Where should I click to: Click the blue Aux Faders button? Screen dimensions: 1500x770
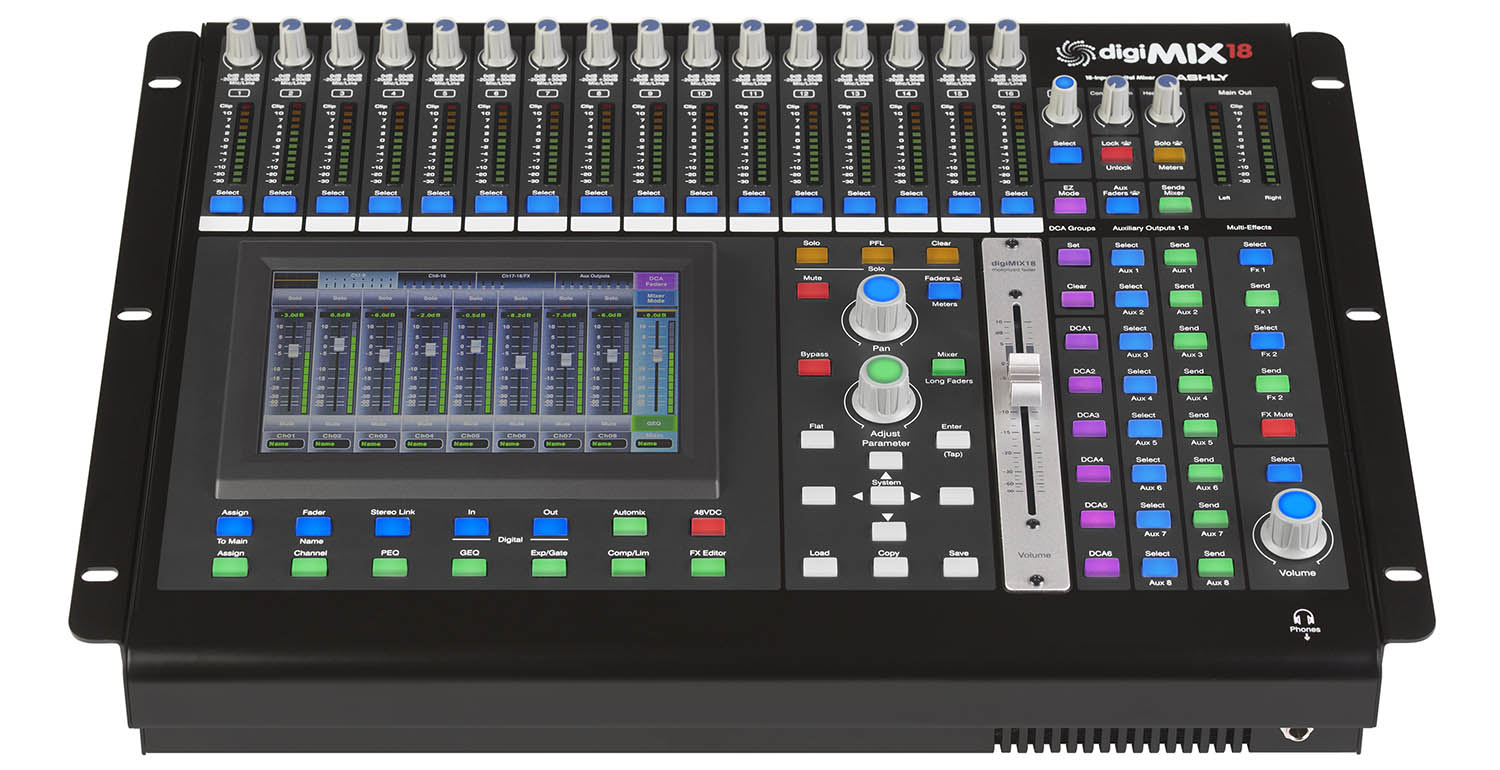point(1122,206)
